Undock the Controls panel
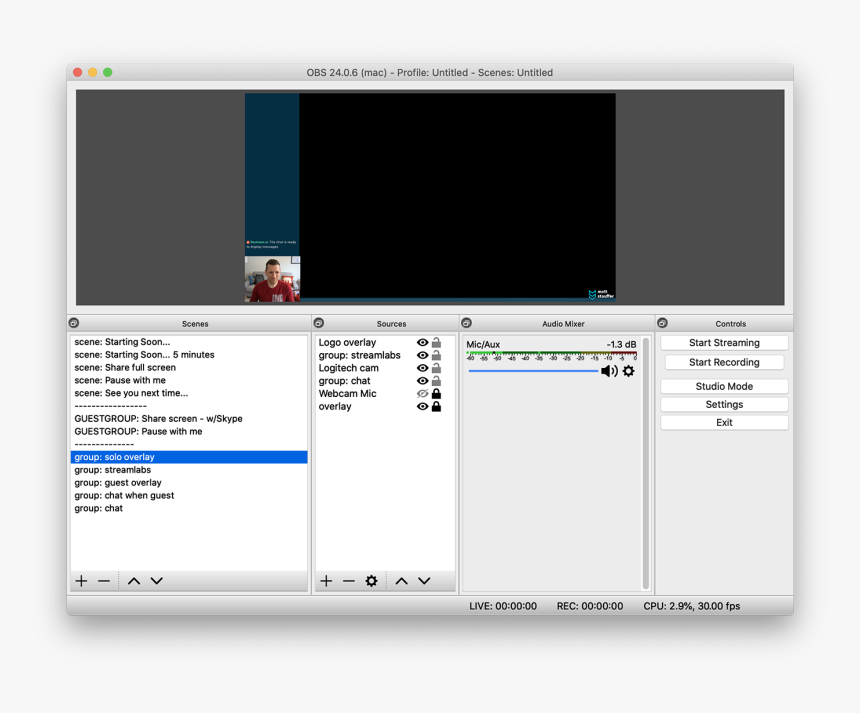 point(662,323)
